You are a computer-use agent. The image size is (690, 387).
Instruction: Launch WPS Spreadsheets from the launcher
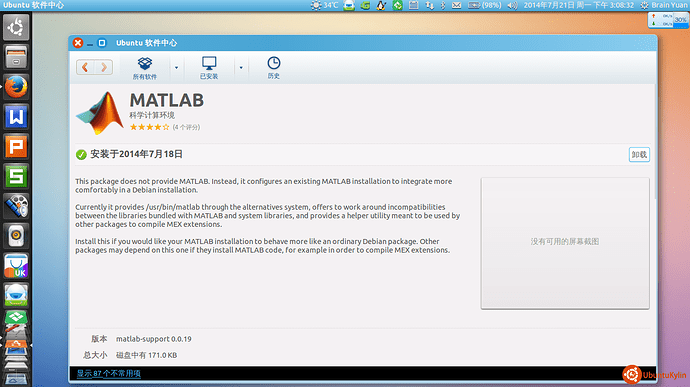coord(16,177)
